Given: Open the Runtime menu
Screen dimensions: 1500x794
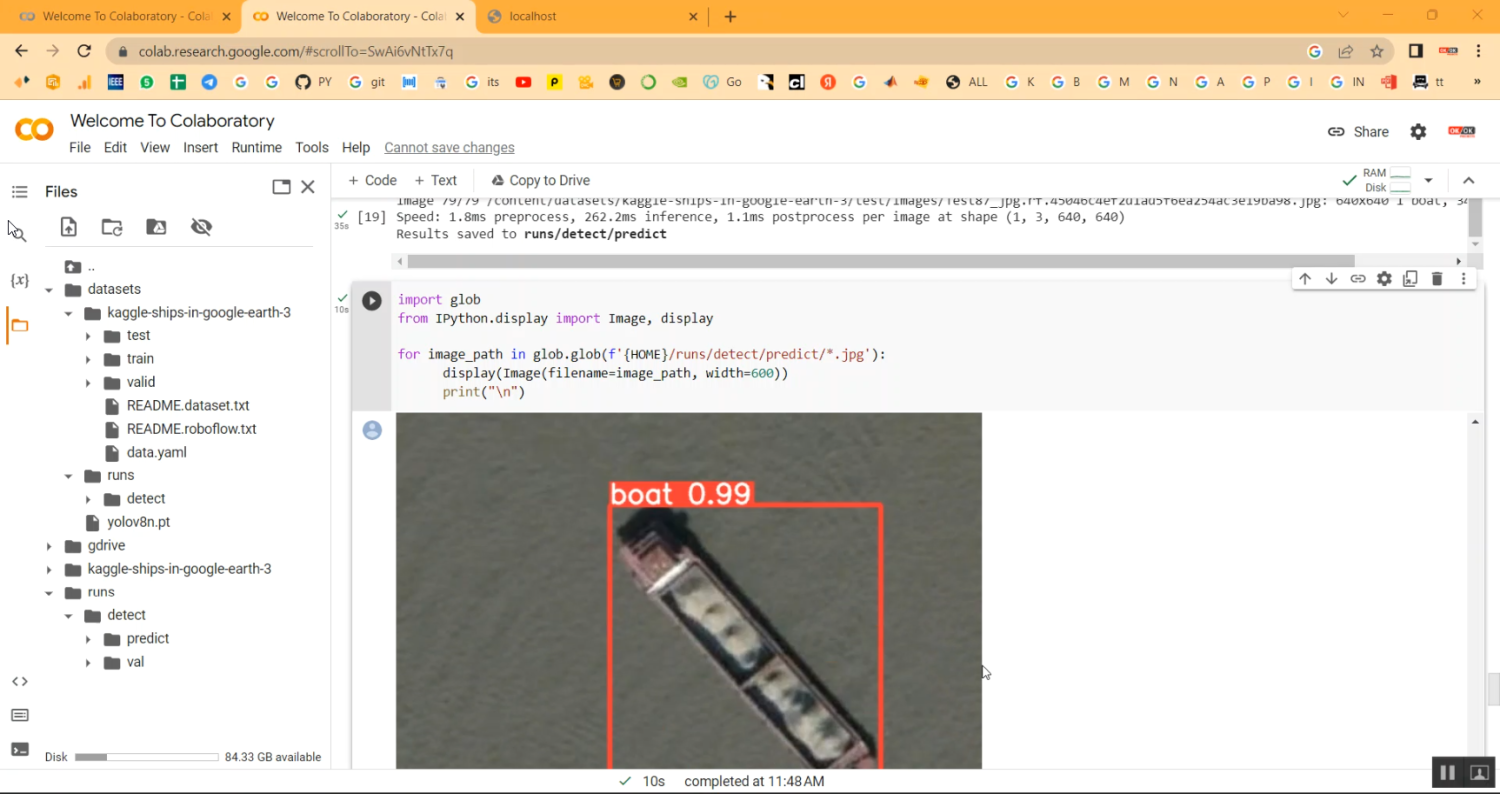Looking at the screenshot, I should (257, 147).
